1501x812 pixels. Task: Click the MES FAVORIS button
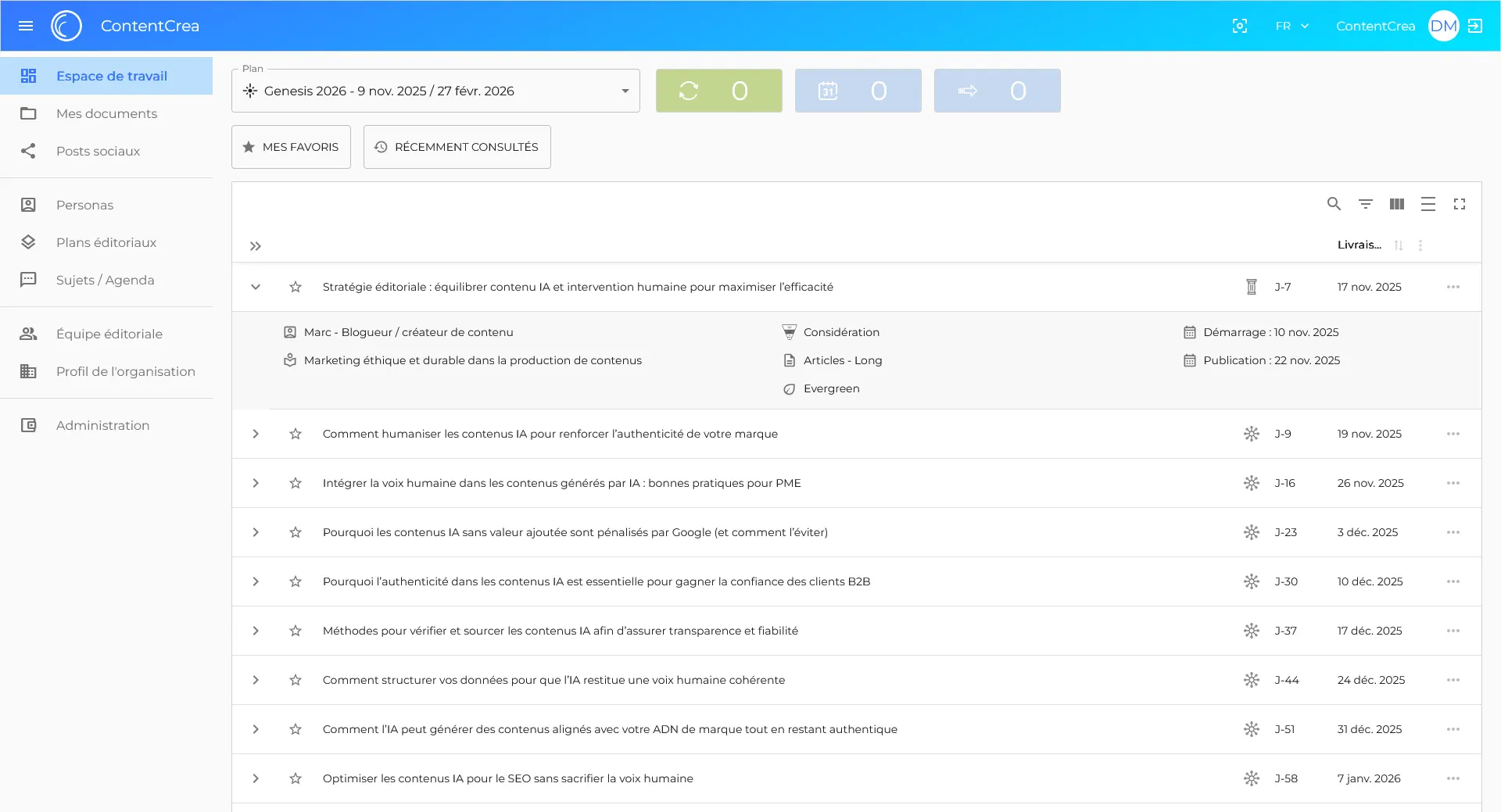pyautogui.click(x=291, y=147)
